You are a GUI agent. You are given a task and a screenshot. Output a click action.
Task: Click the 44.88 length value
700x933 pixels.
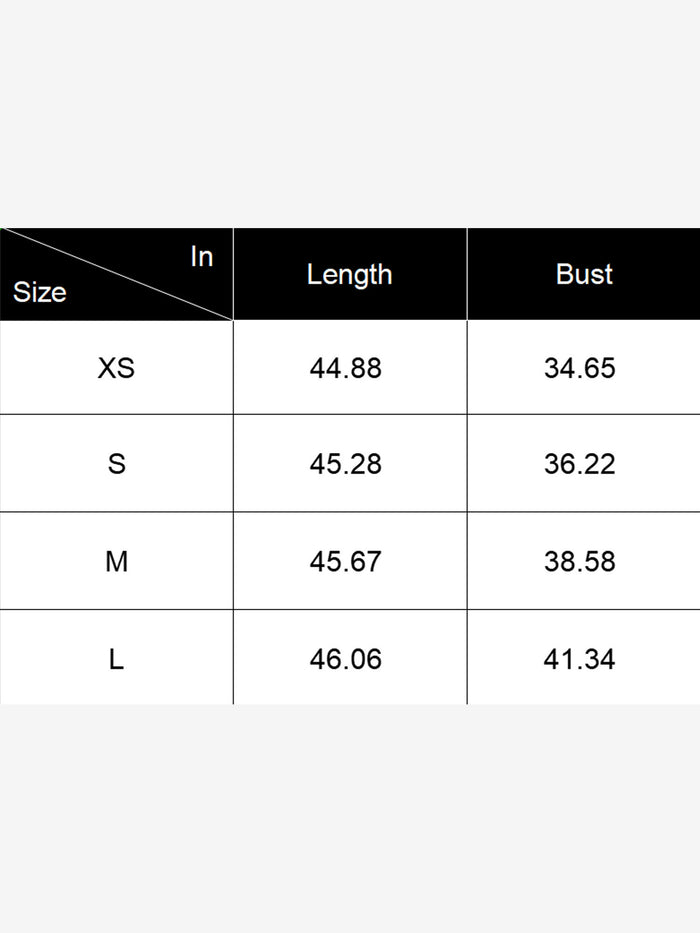tap(346, 368)
